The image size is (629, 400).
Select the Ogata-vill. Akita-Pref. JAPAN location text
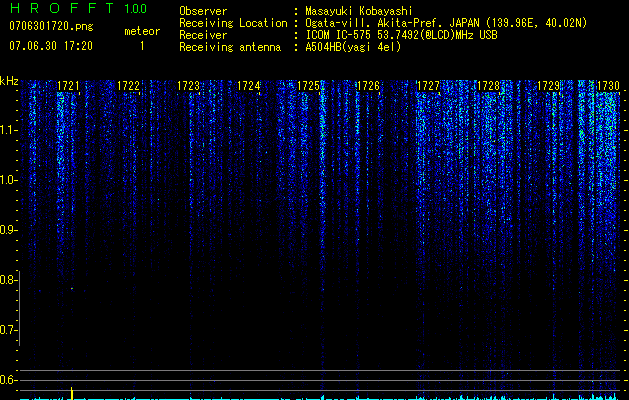point(446,23)
